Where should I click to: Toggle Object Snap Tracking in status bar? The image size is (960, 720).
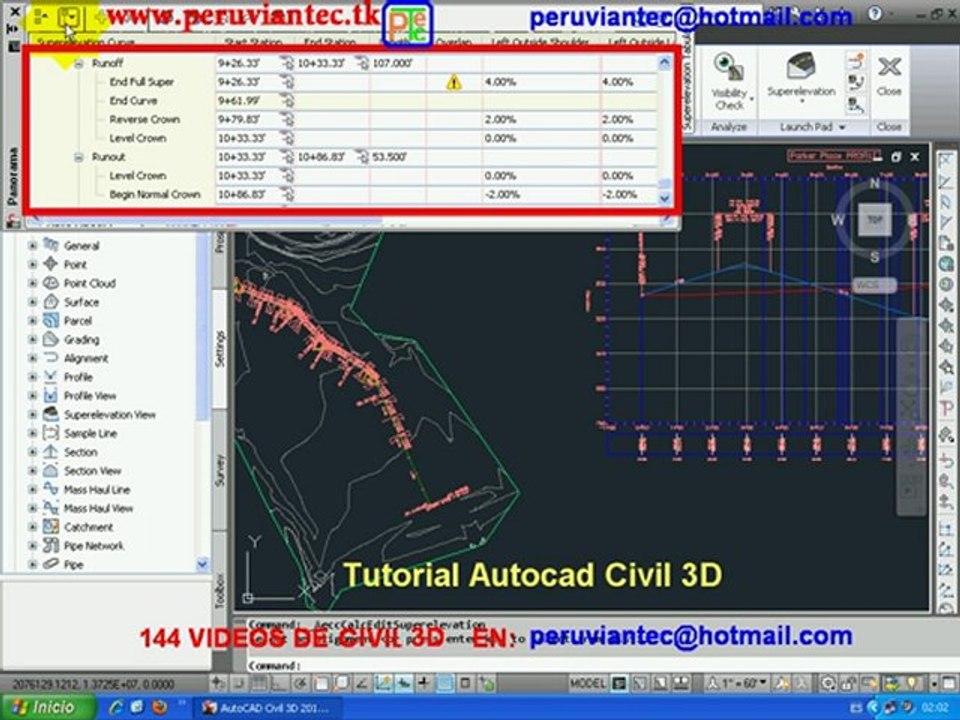(362, 683)
